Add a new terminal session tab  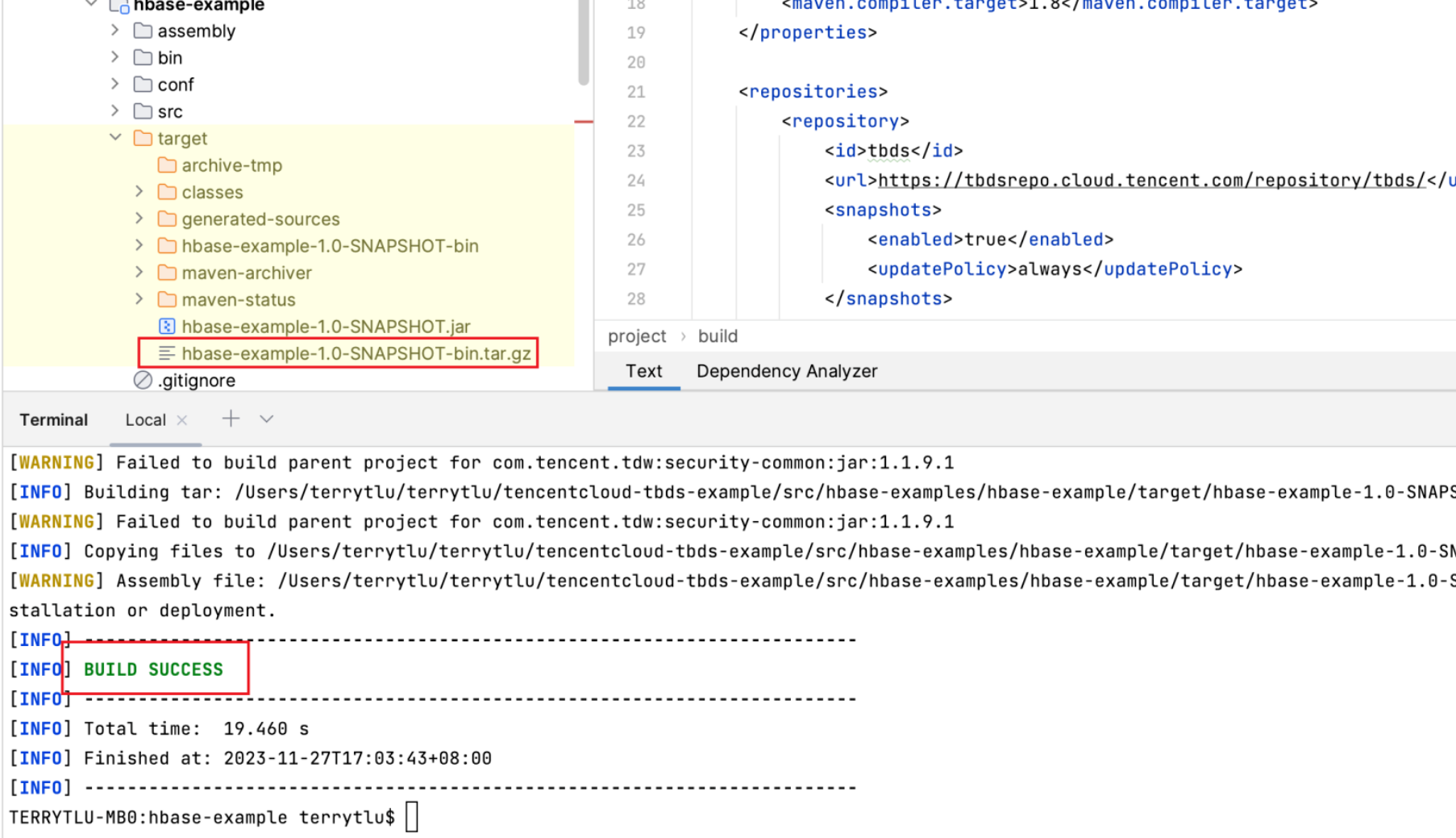231,419
